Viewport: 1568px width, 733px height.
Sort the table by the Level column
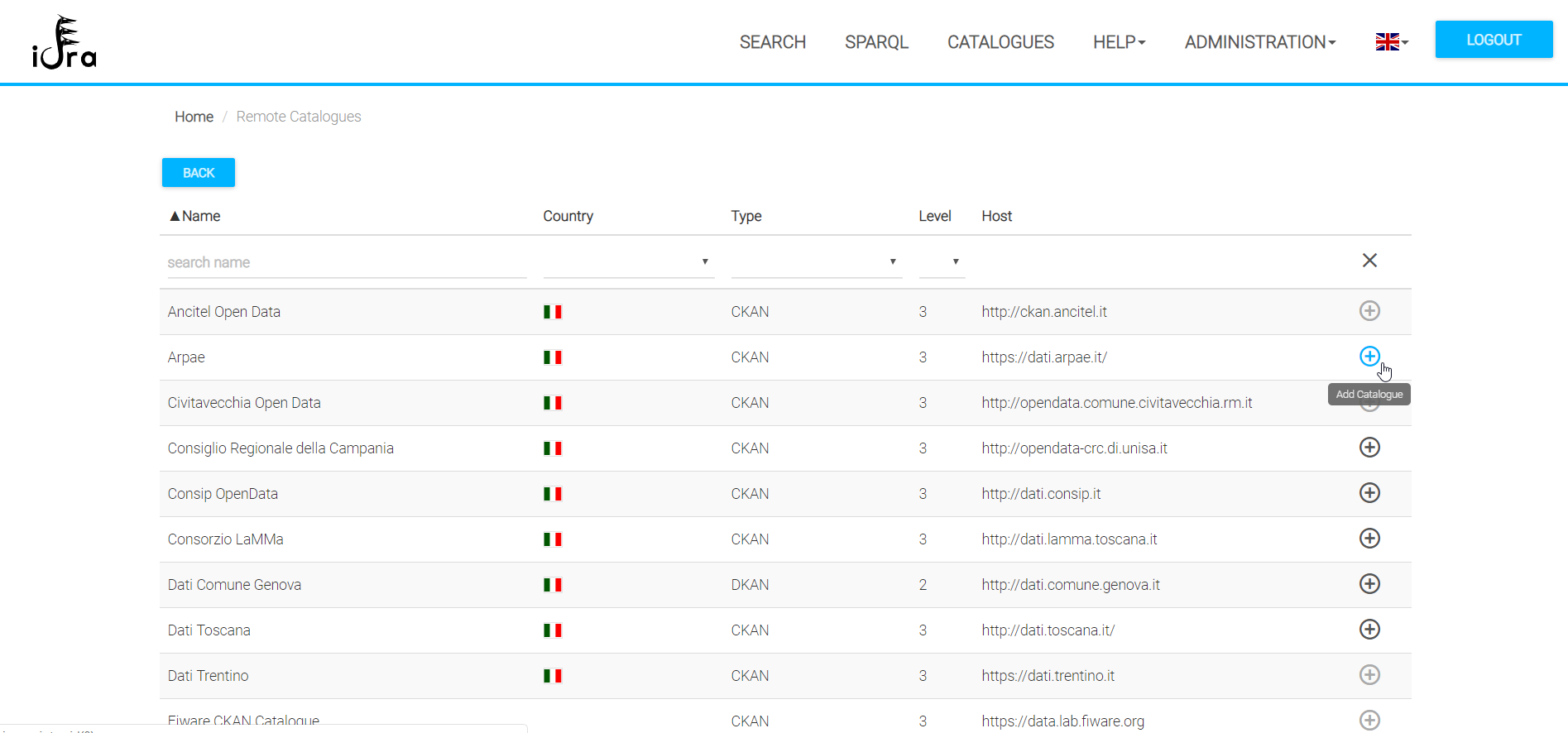pos(935,216)
